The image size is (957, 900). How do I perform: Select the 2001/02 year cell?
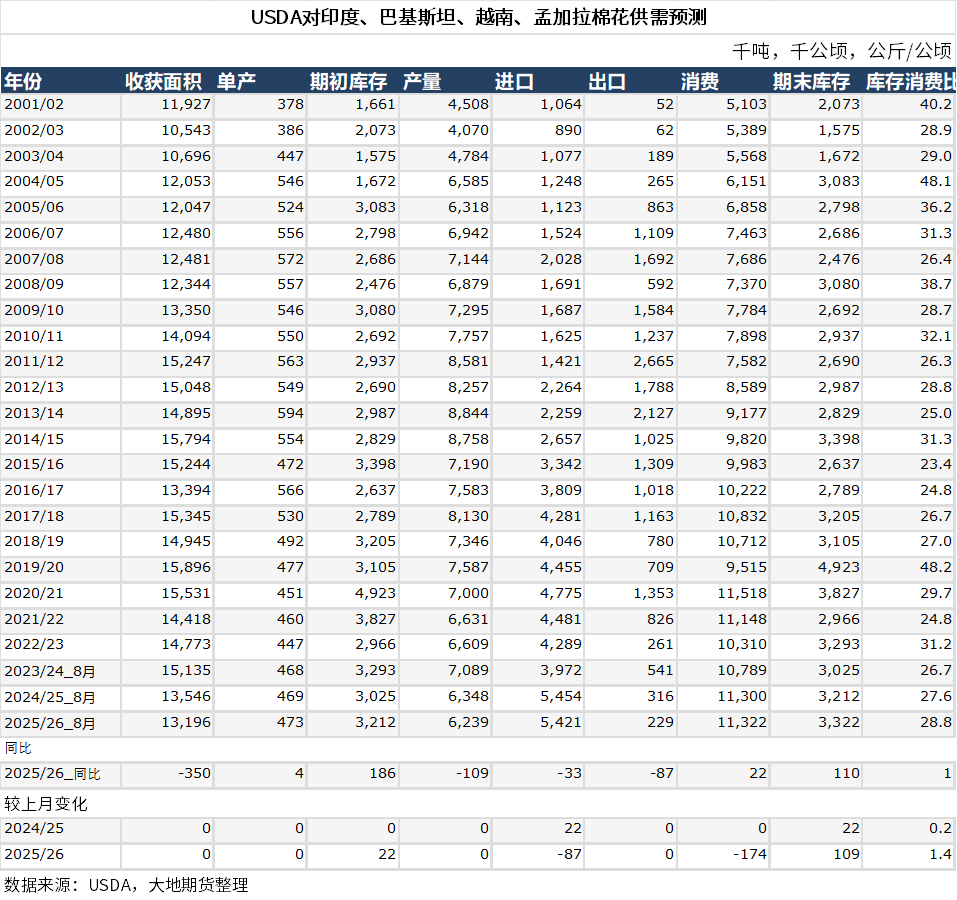pyautogui.click(x=34, y=104)
